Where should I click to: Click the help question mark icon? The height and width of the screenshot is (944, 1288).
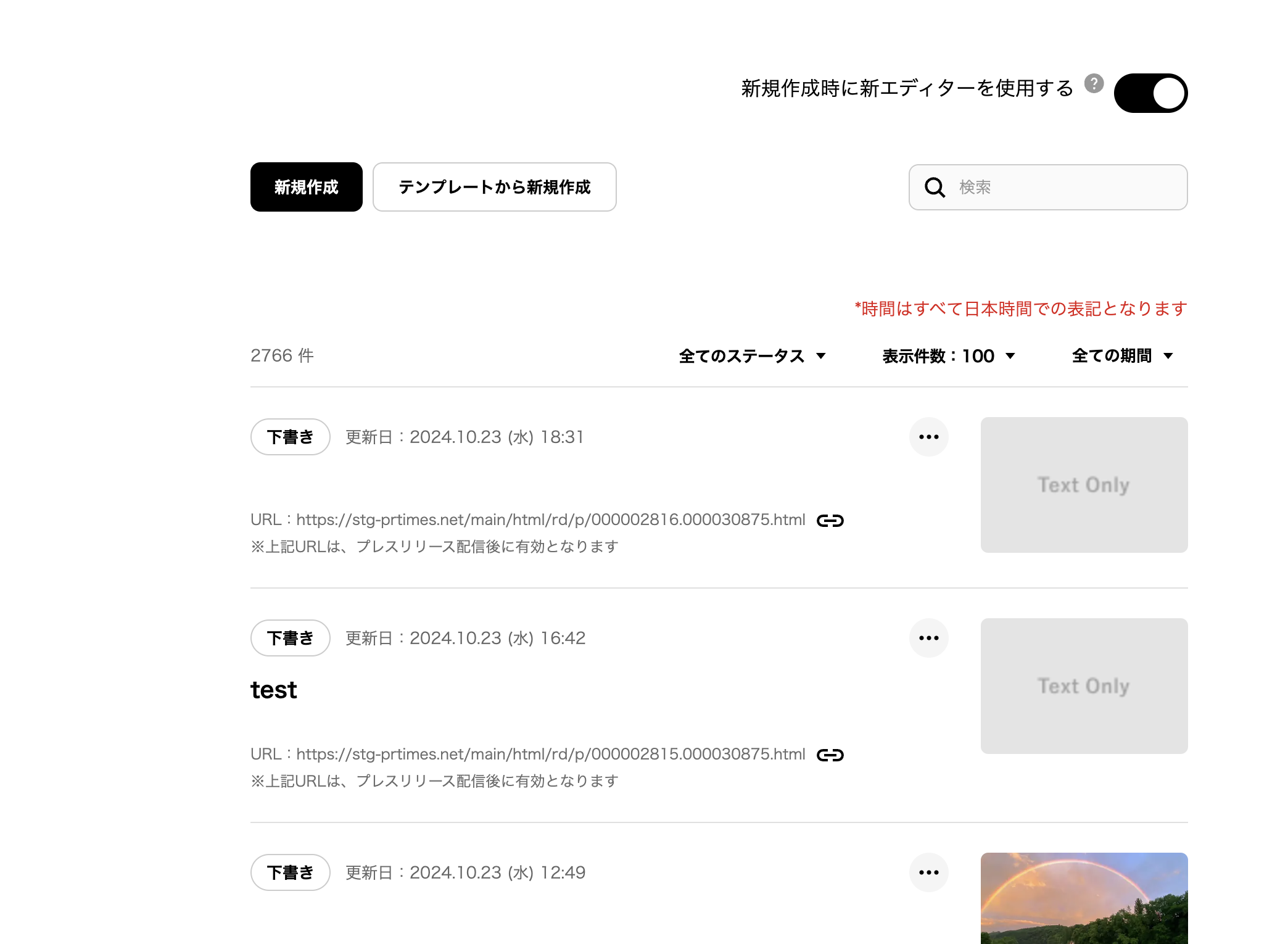1094,83
